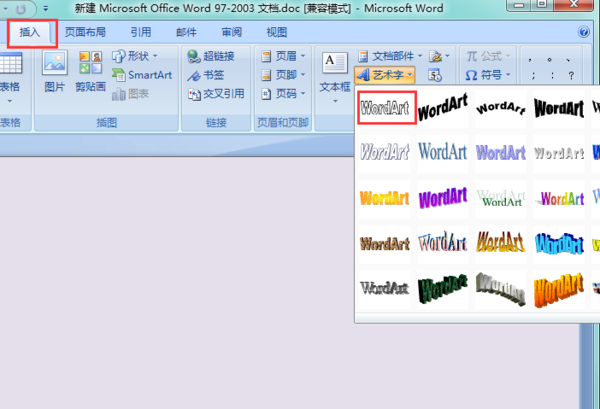
Task: Click the SmartArt icon
Action: coord(119,75)
